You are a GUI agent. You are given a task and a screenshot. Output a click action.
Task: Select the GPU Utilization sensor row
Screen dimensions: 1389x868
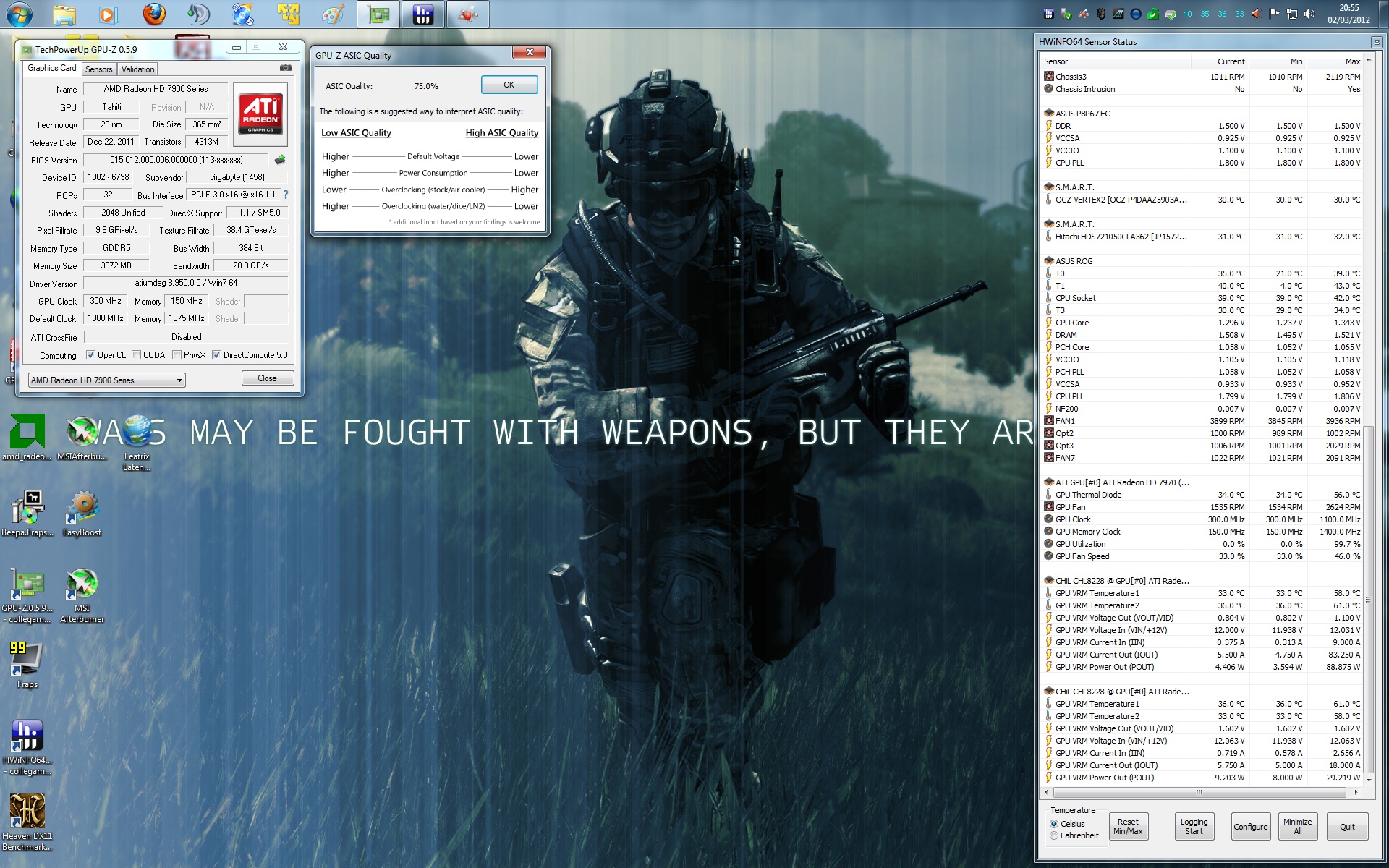tap(1202, 544)
